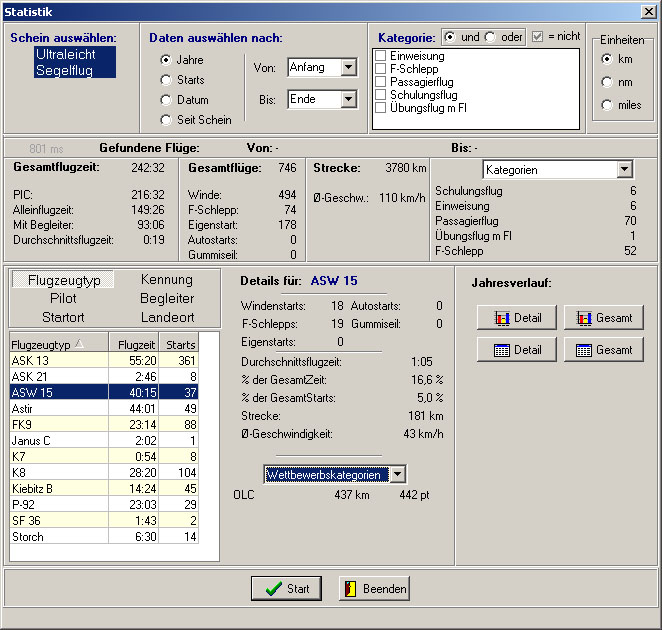Screen dimensions: 662x630
Task: Check the Einweisung category checkbox
Action: coord(380,56)
